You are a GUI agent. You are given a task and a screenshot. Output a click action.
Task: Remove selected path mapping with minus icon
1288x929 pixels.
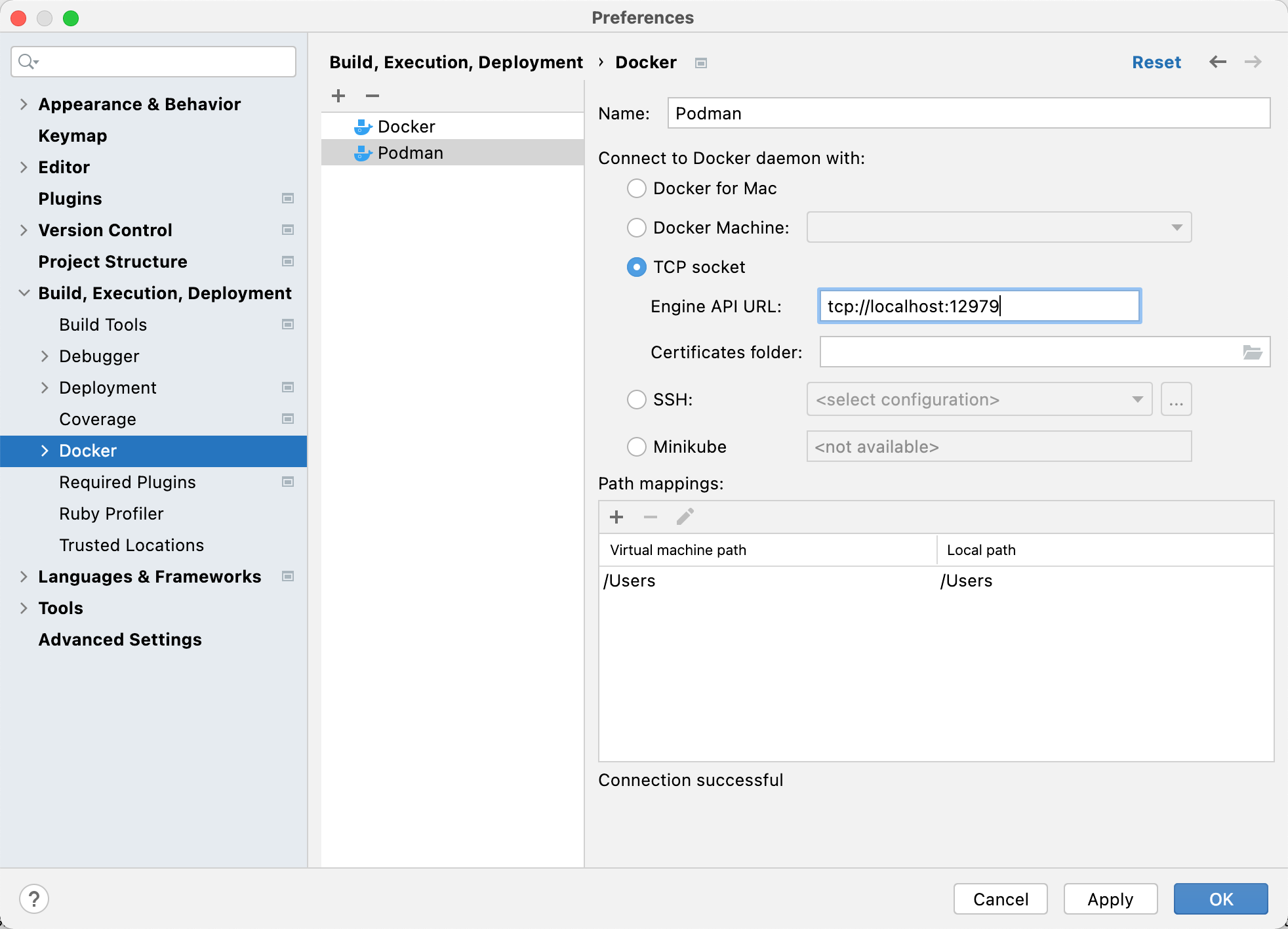click(x=651, y=517)
